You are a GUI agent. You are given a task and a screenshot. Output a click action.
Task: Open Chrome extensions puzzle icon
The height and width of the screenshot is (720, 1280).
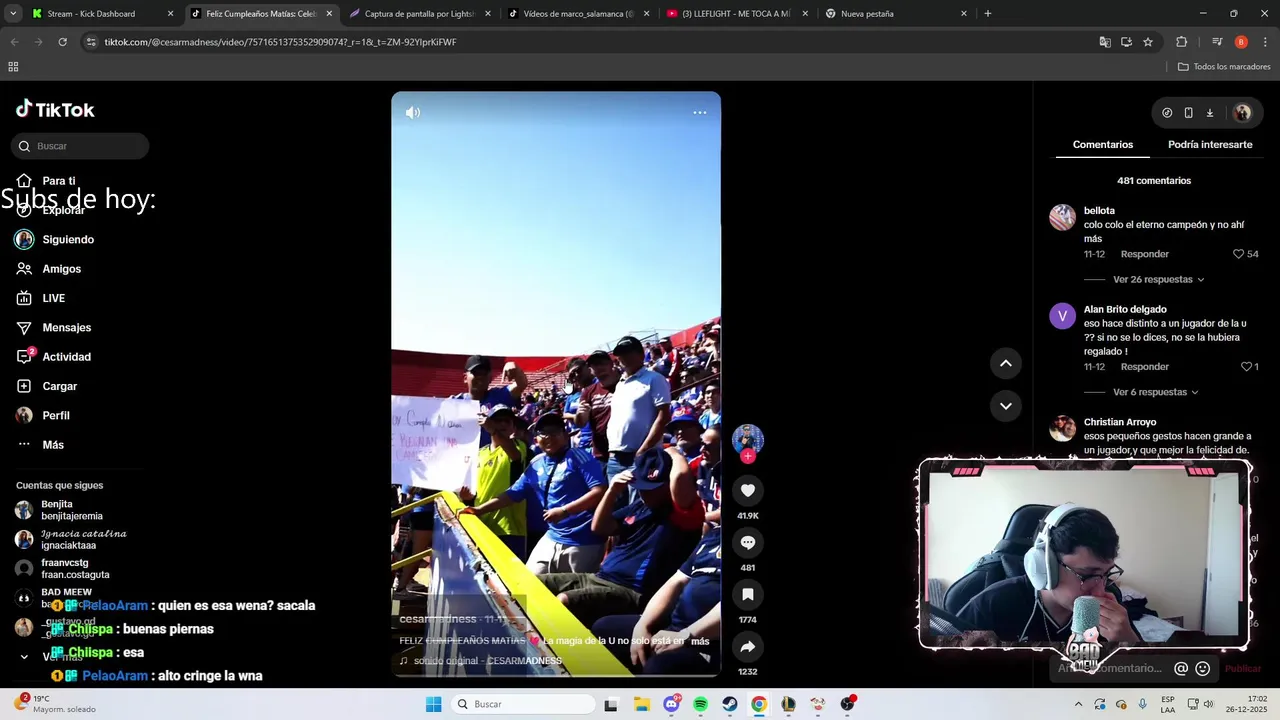1182,42
